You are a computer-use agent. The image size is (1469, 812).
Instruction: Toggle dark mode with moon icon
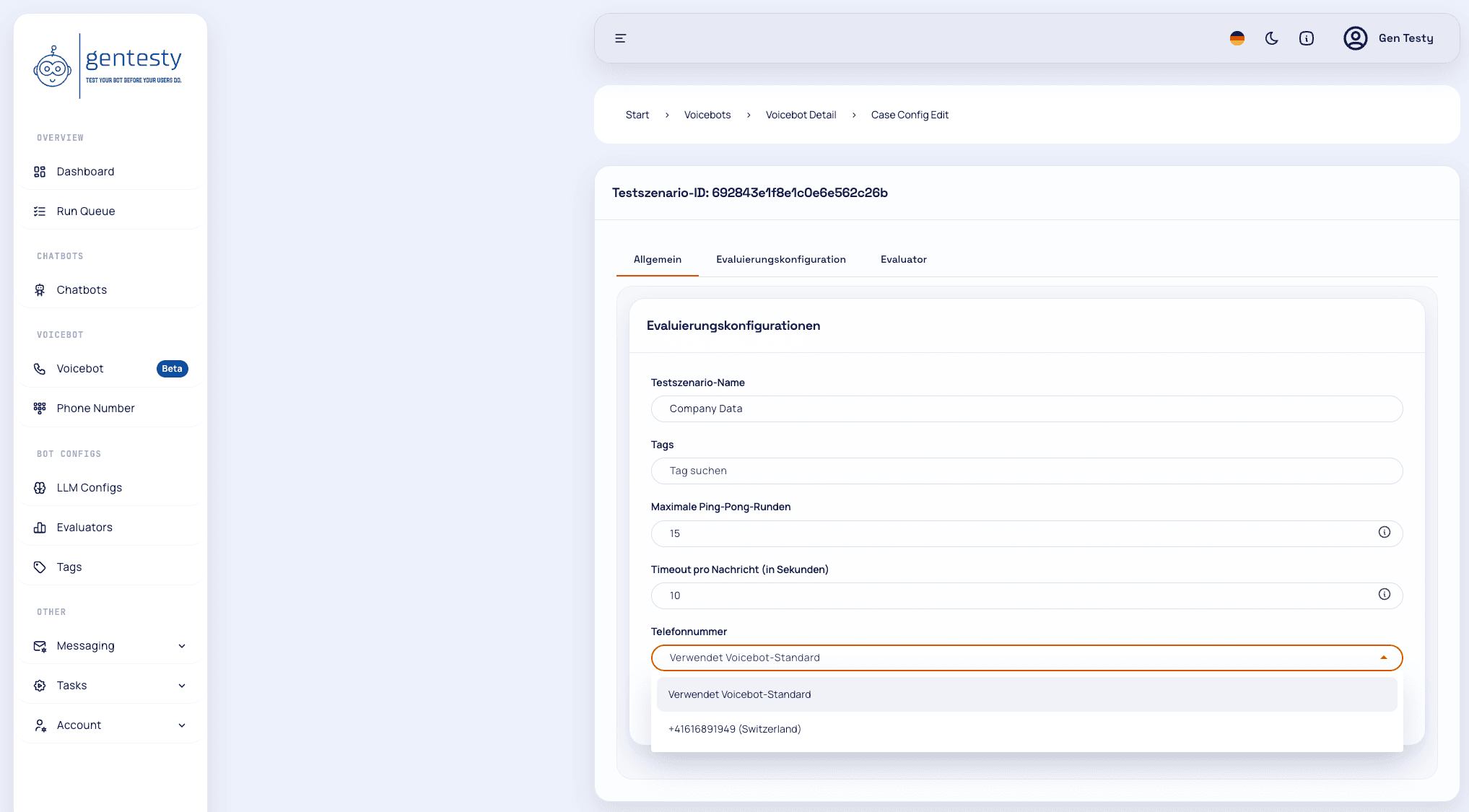[x=1272, y=38]
